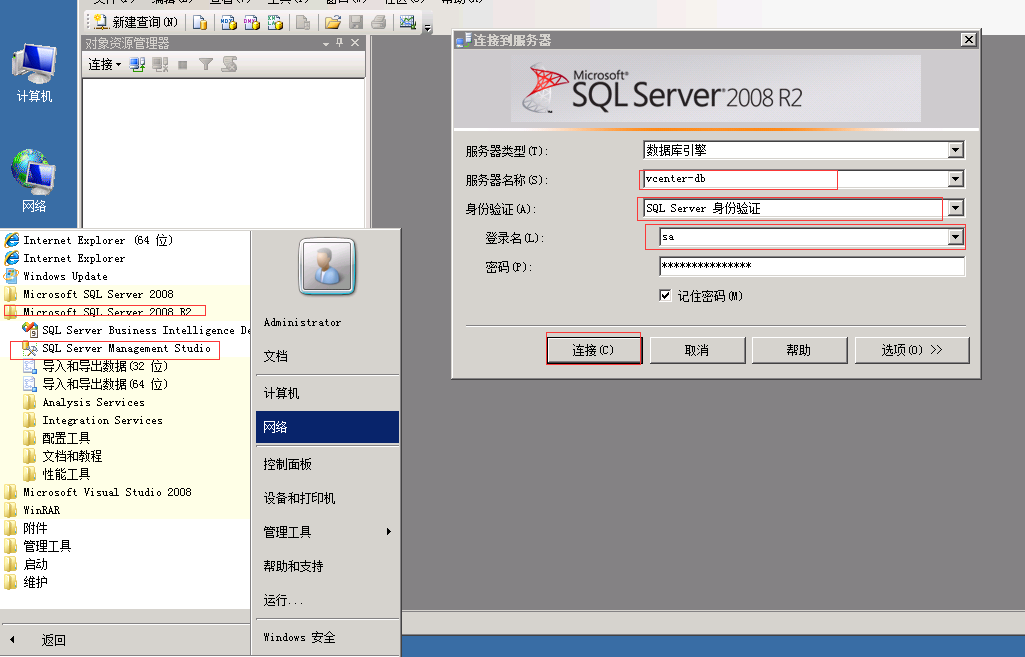Open the Administrator folder link
Viewport: 1025px width, 657px height.
coord(303,322)
